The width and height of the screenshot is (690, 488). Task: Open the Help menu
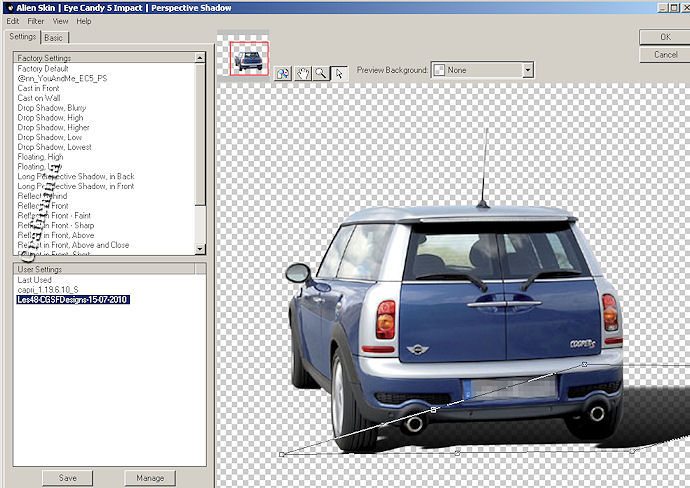pos(84,21)
